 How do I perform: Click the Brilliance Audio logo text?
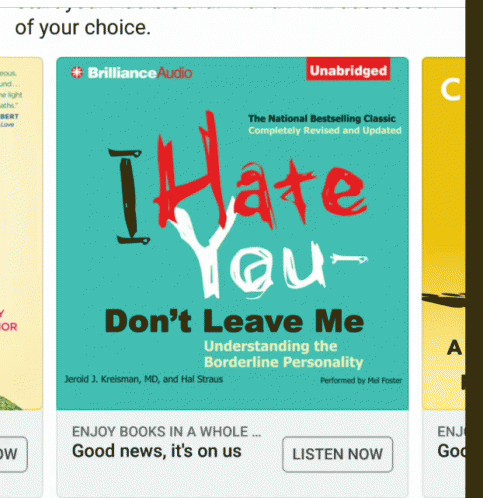140,73
